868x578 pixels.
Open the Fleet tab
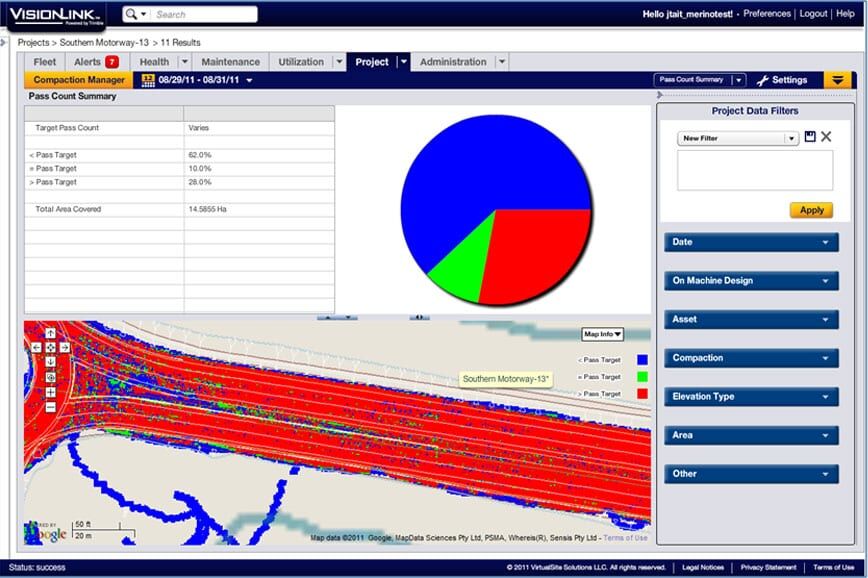[x=44, y=62]
